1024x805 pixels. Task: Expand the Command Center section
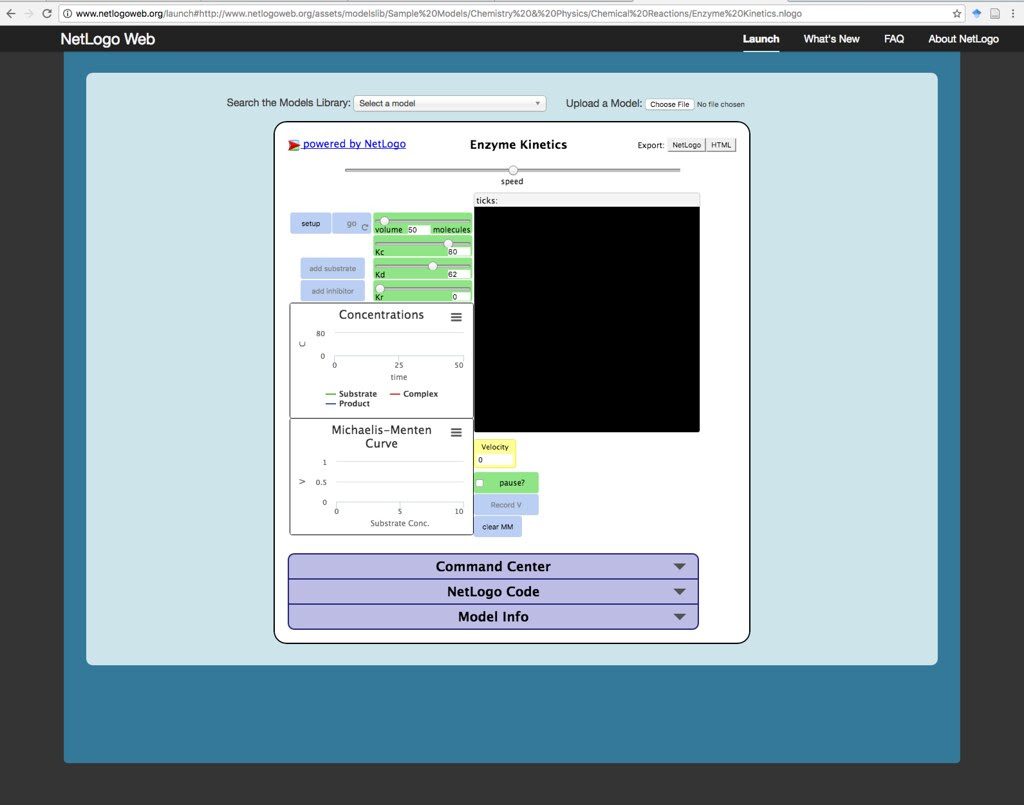point(493,567)
